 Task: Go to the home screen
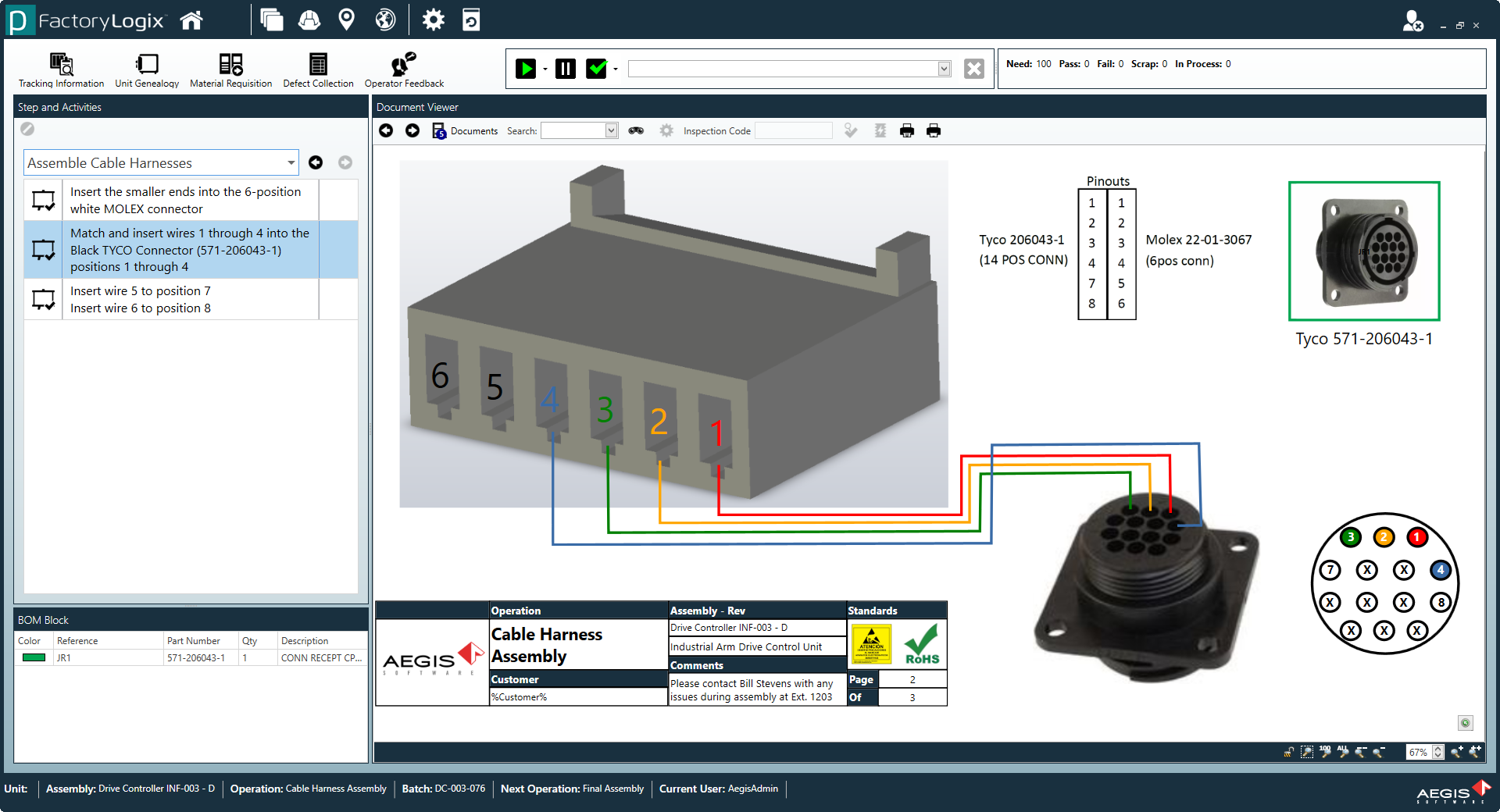191,20
